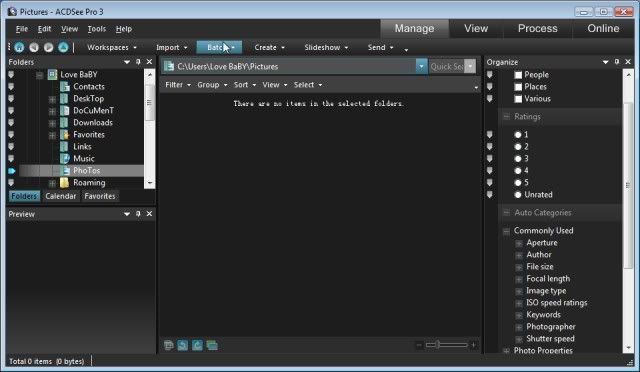Open the Import dropdown

coord(171,47)
